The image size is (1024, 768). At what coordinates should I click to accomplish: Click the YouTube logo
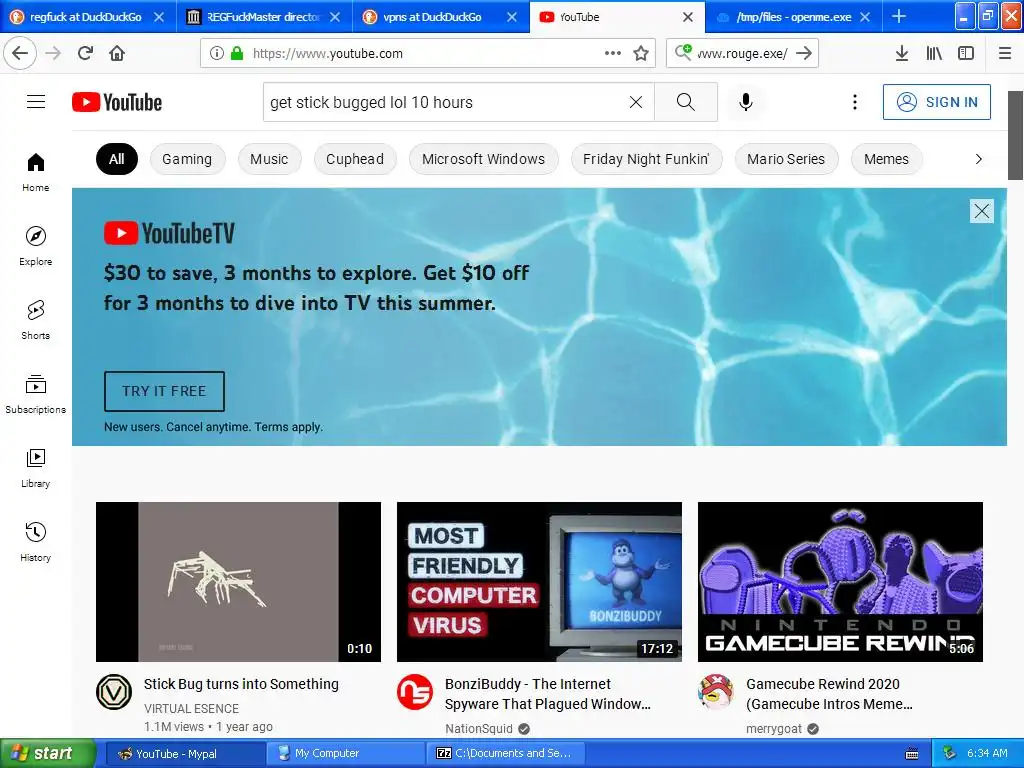tap(117, 102)
